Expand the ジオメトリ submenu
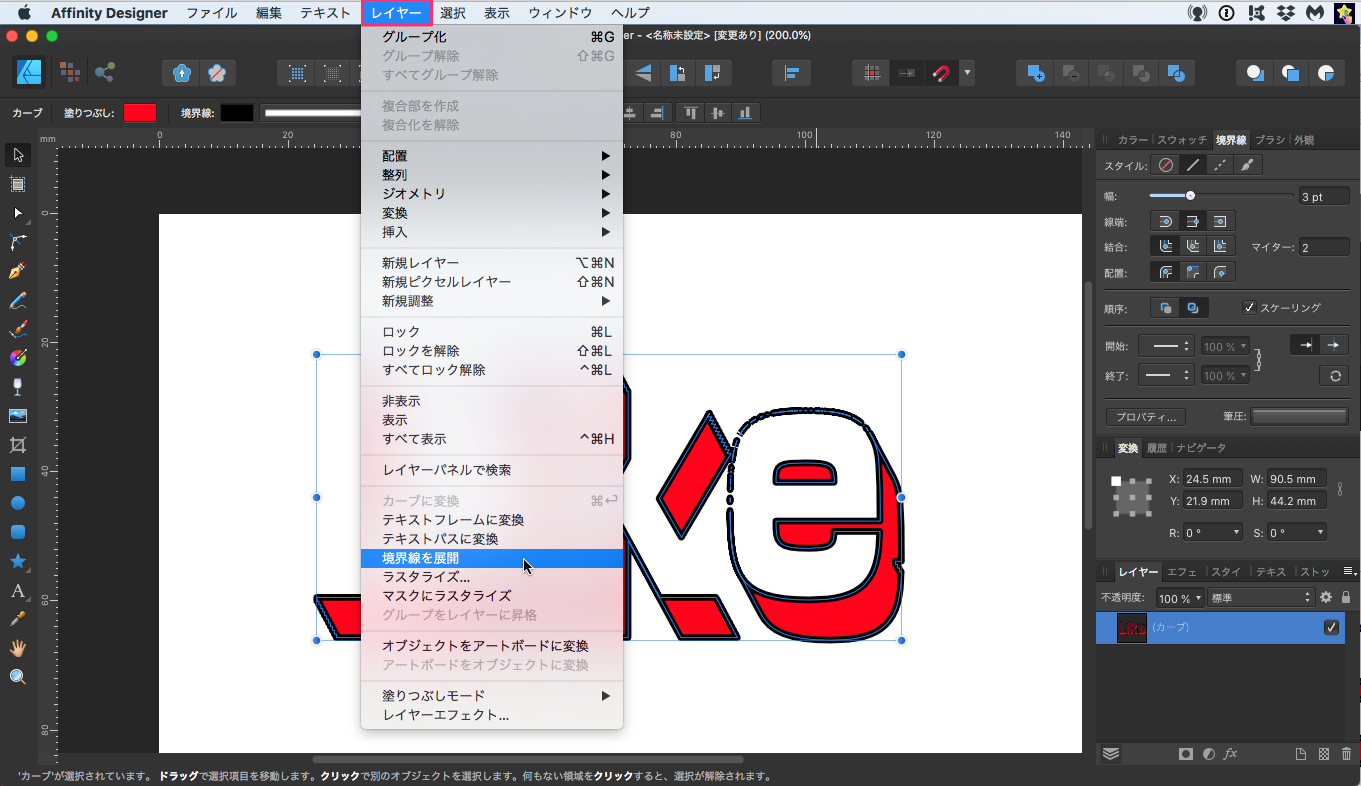1361x786 pixels. pos(491,194)
